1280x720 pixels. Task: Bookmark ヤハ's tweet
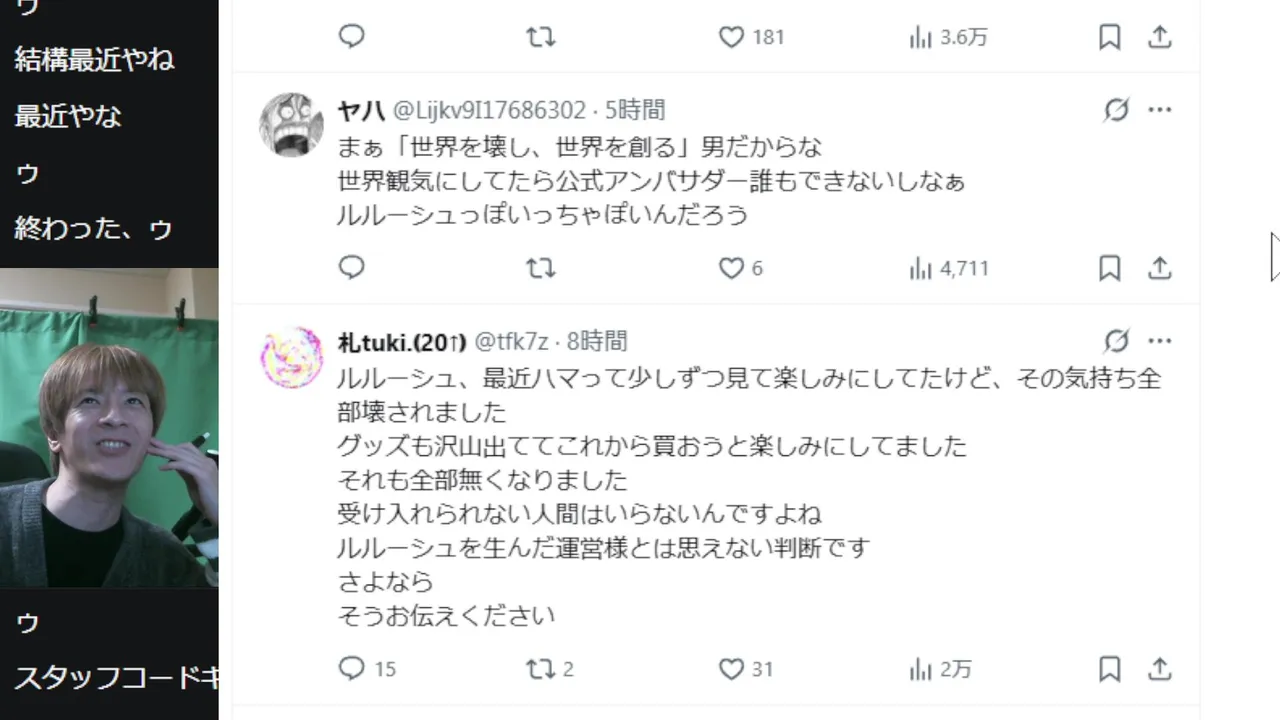pos(1109,268)
